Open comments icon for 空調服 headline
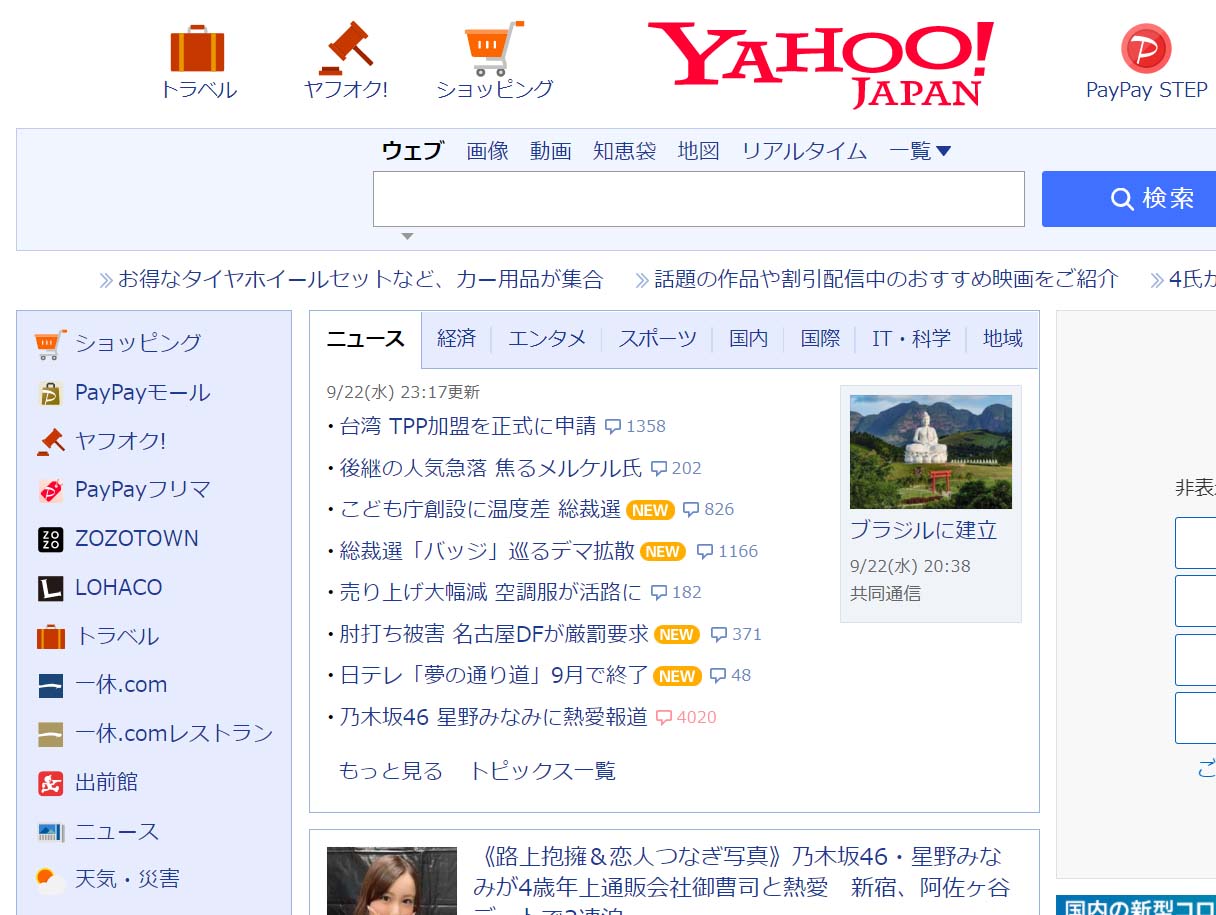This screenshot has height=915, width=1216. 659,593
